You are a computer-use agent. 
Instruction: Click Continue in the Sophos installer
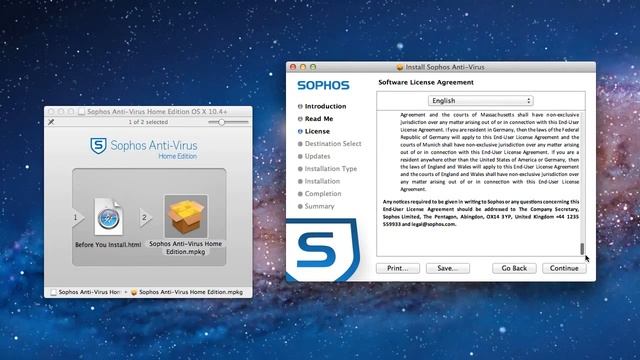click(564, 268)
